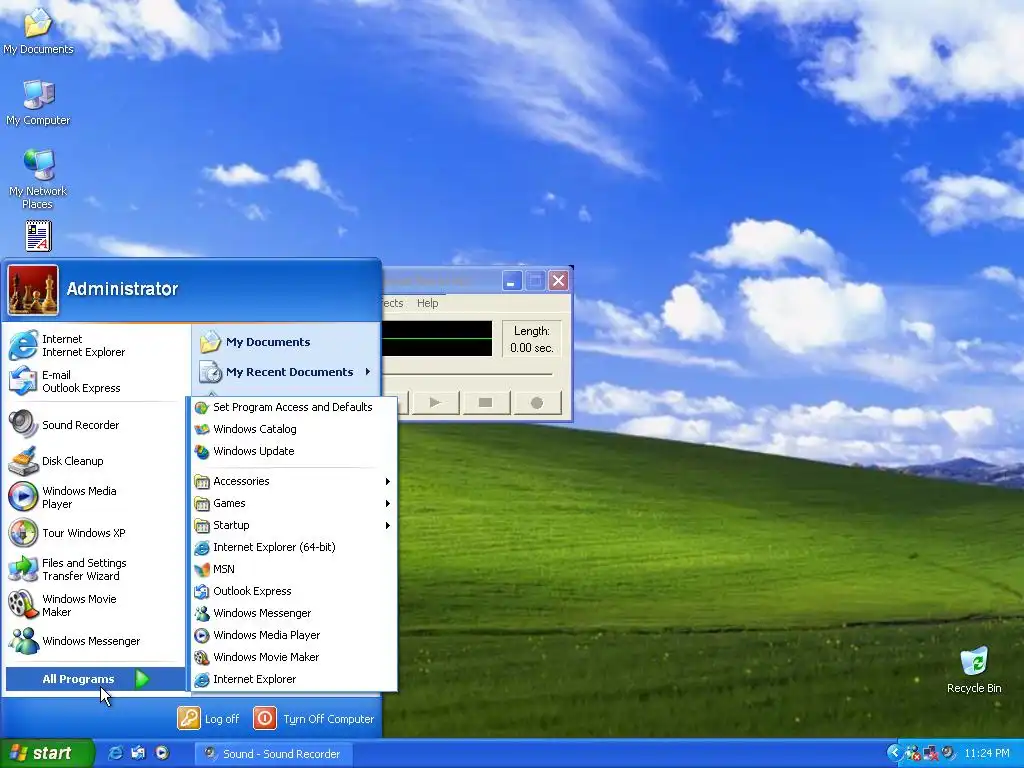1024x768 pixels.
Task: Click All Programs with the green arrow
Action: coord(95,679)
